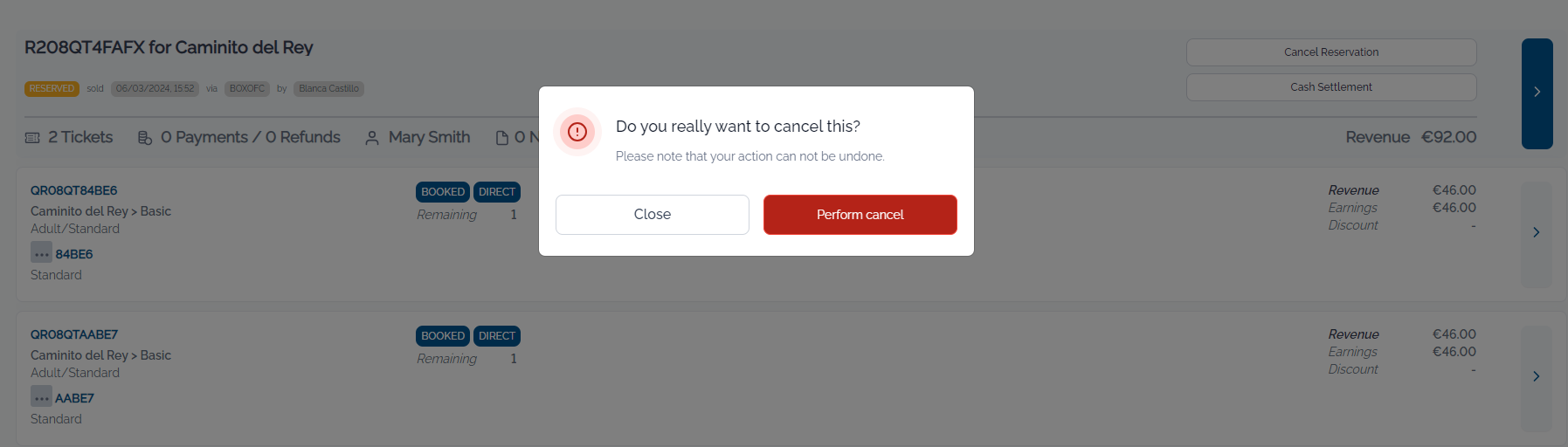Screen dimensions: 1568x447
Task: Click the red warning alert icon
Action: pyautogui.click(x=577, y=132)
